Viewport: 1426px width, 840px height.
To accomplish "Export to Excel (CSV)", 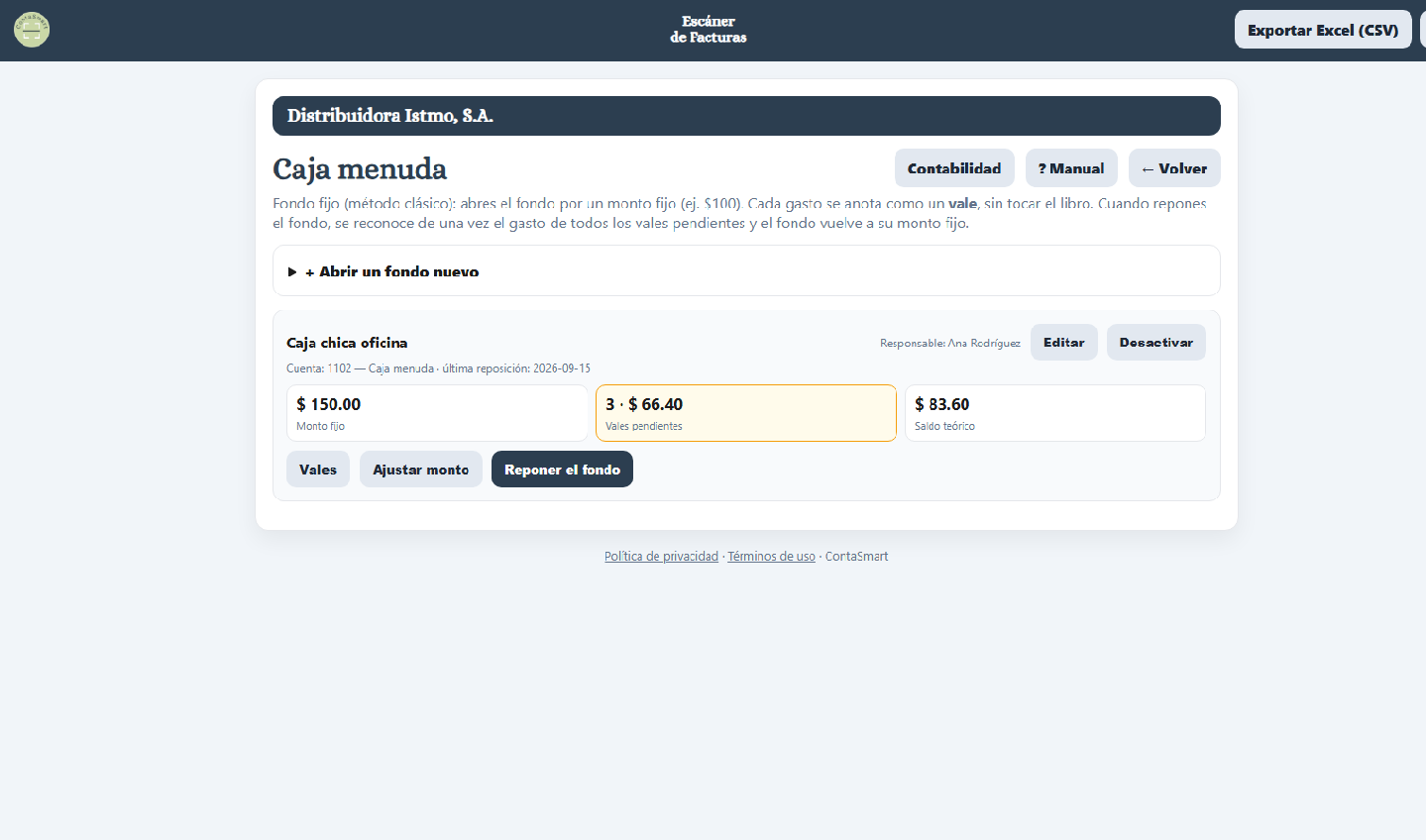I will pos(1323,30).
